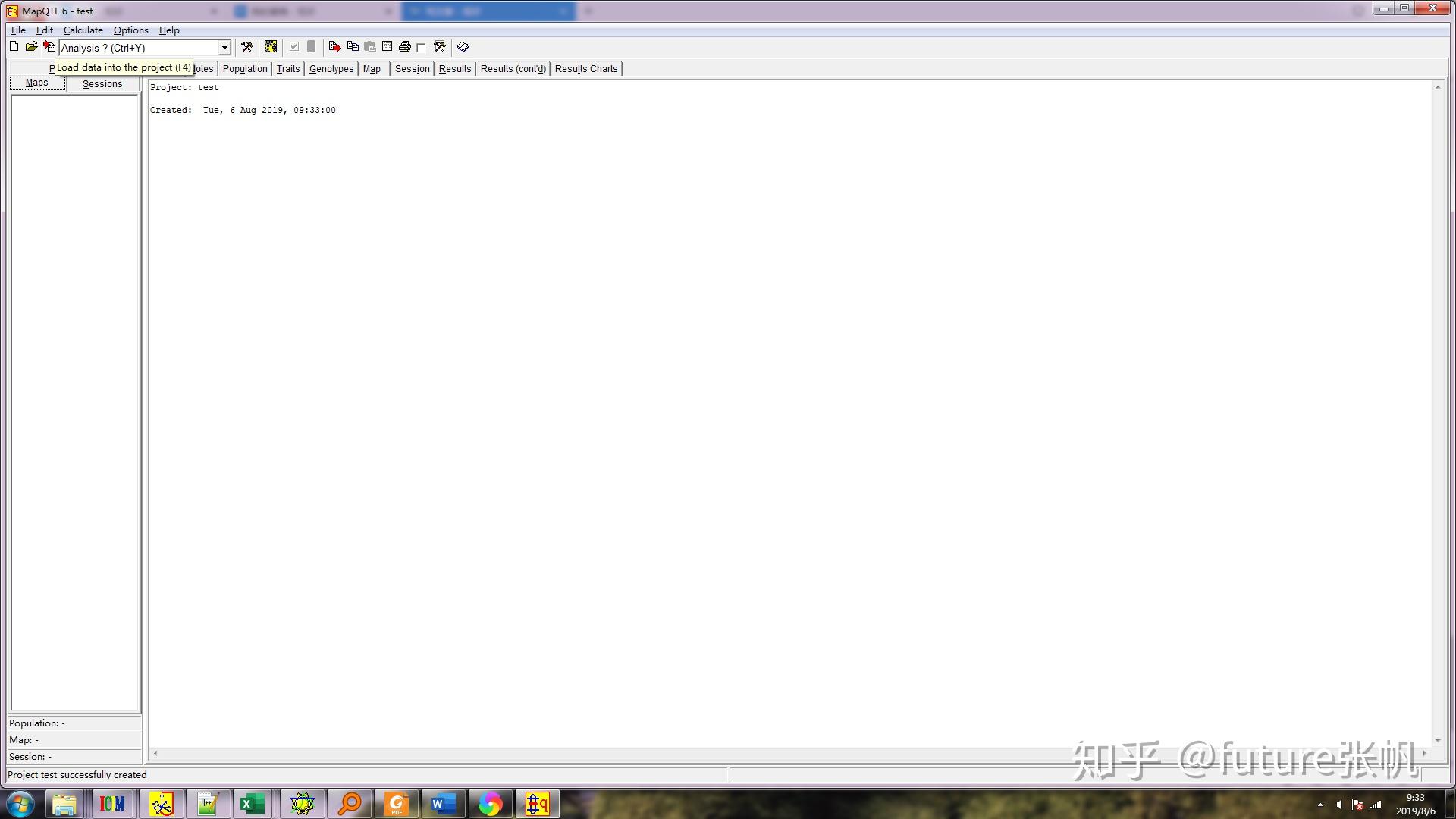Click the Open project folder icon
This screenshot has height=819, width=1456.
(x=31, y=47)
